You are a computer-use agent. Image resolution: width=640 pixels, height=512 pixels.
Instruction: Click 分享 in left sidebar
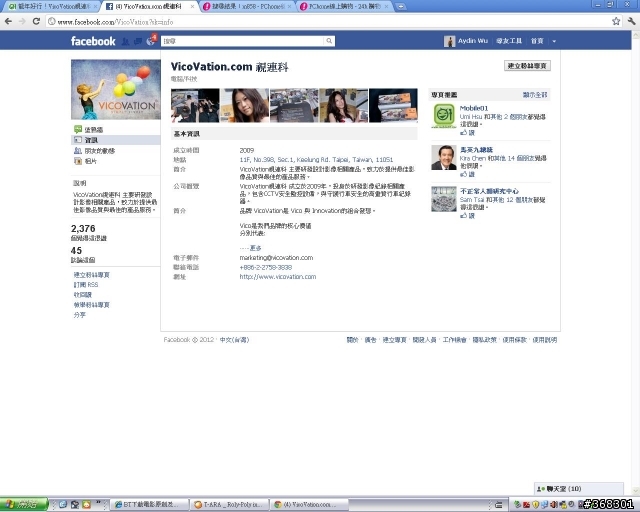click(x=80, y=315)
